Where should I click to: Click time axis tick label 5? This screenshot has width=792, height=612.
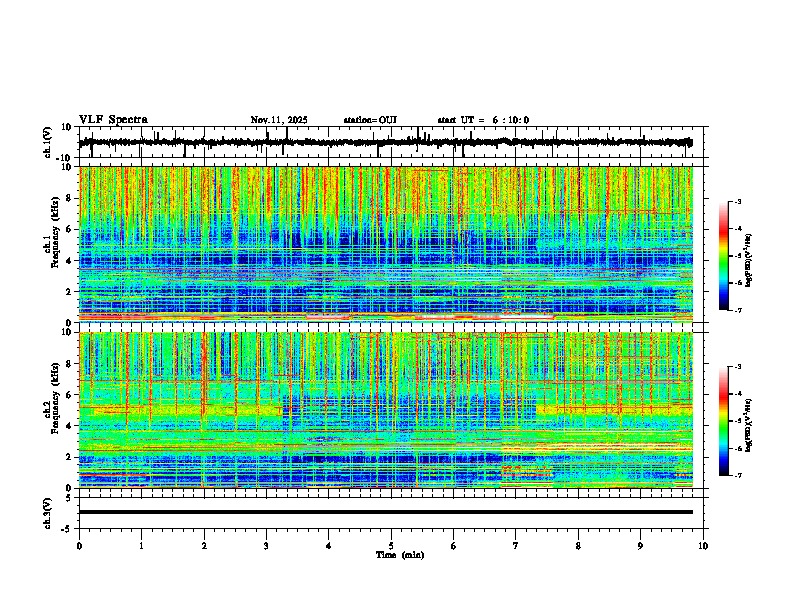(391, 546)
